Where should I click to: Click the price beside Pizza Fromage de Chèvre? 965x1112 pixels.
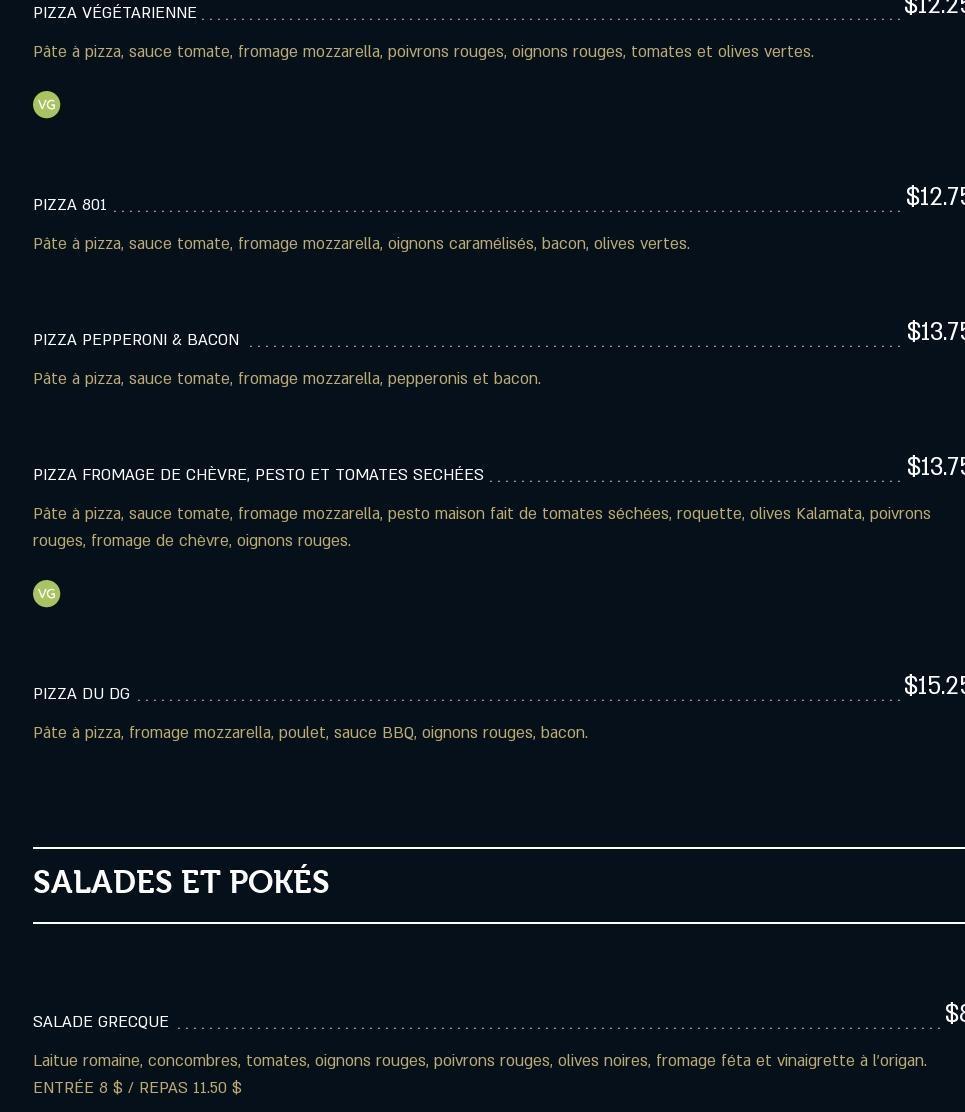click(x=935, y=467)
